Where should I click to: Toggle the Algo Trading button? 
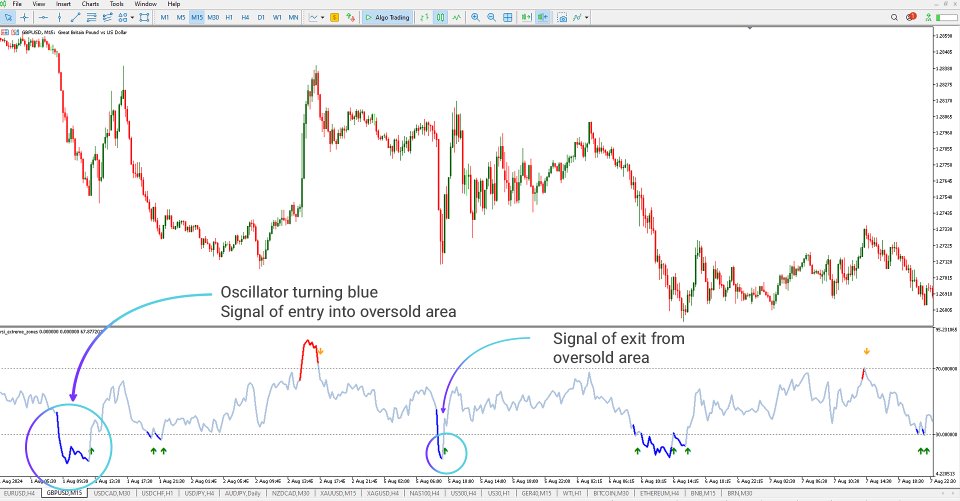(387, 18)
